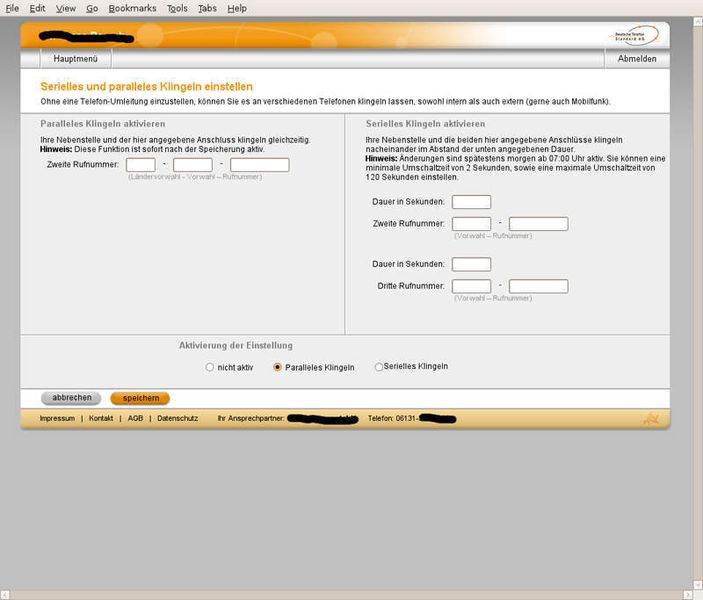Open the View menu
This screenshot has width=703, height=600.
tap(66, 8)
